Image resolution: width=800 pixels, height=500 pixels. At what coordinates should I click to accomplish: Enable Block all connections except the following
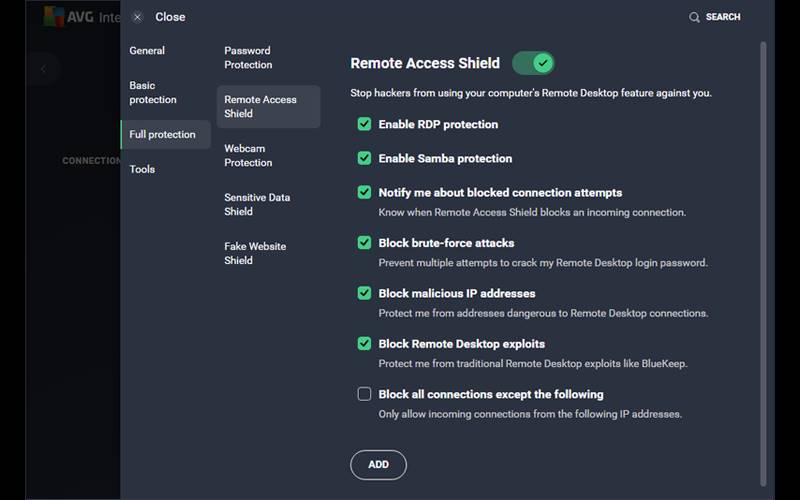(x=364, y=394)
